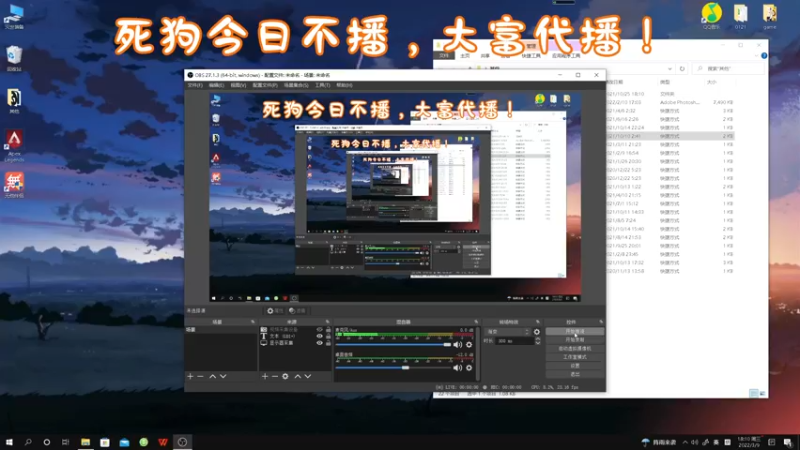
Task: Expand the File Explorer address bar dropdown
Action: [669, 68]
